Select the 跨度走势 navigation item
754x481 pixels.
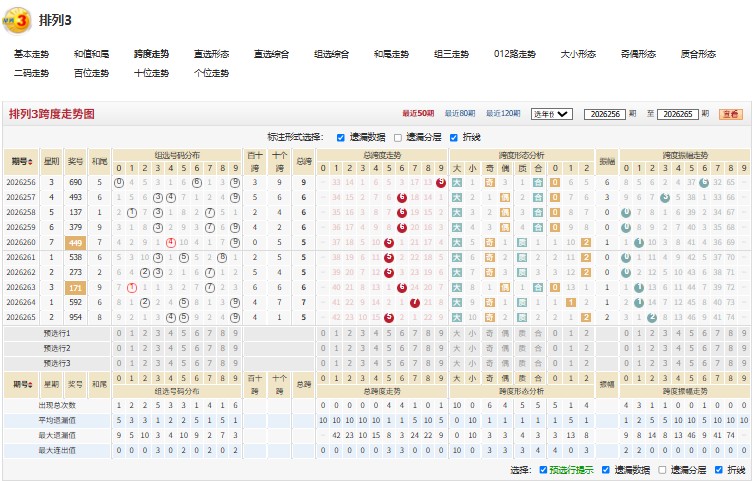pyautogui.click(x=151, y=54)
